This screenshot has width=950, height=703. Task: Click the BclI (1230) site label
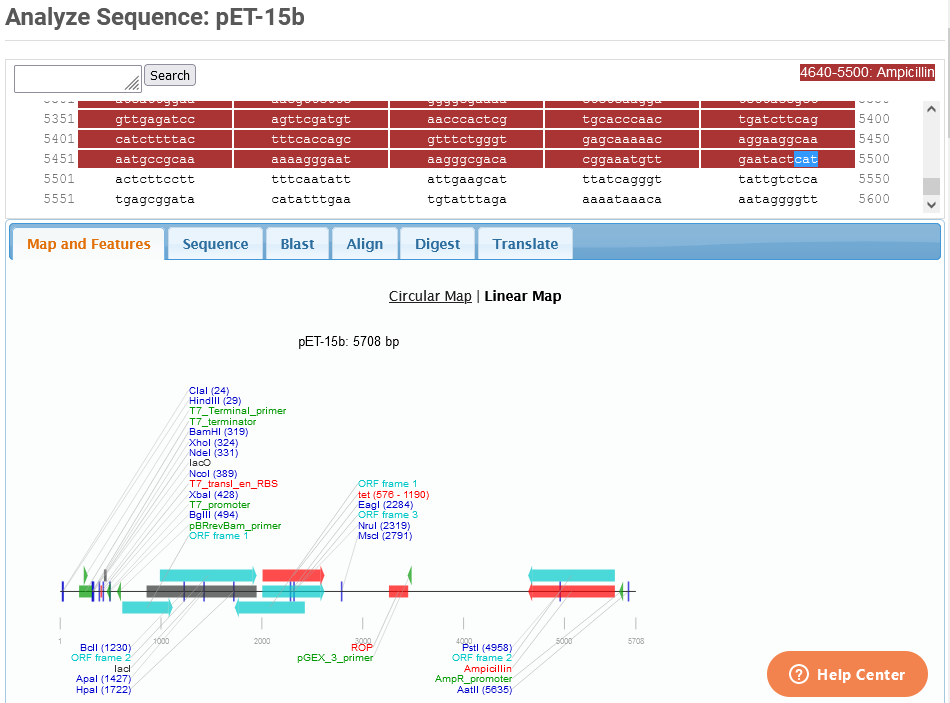point(105,648)
